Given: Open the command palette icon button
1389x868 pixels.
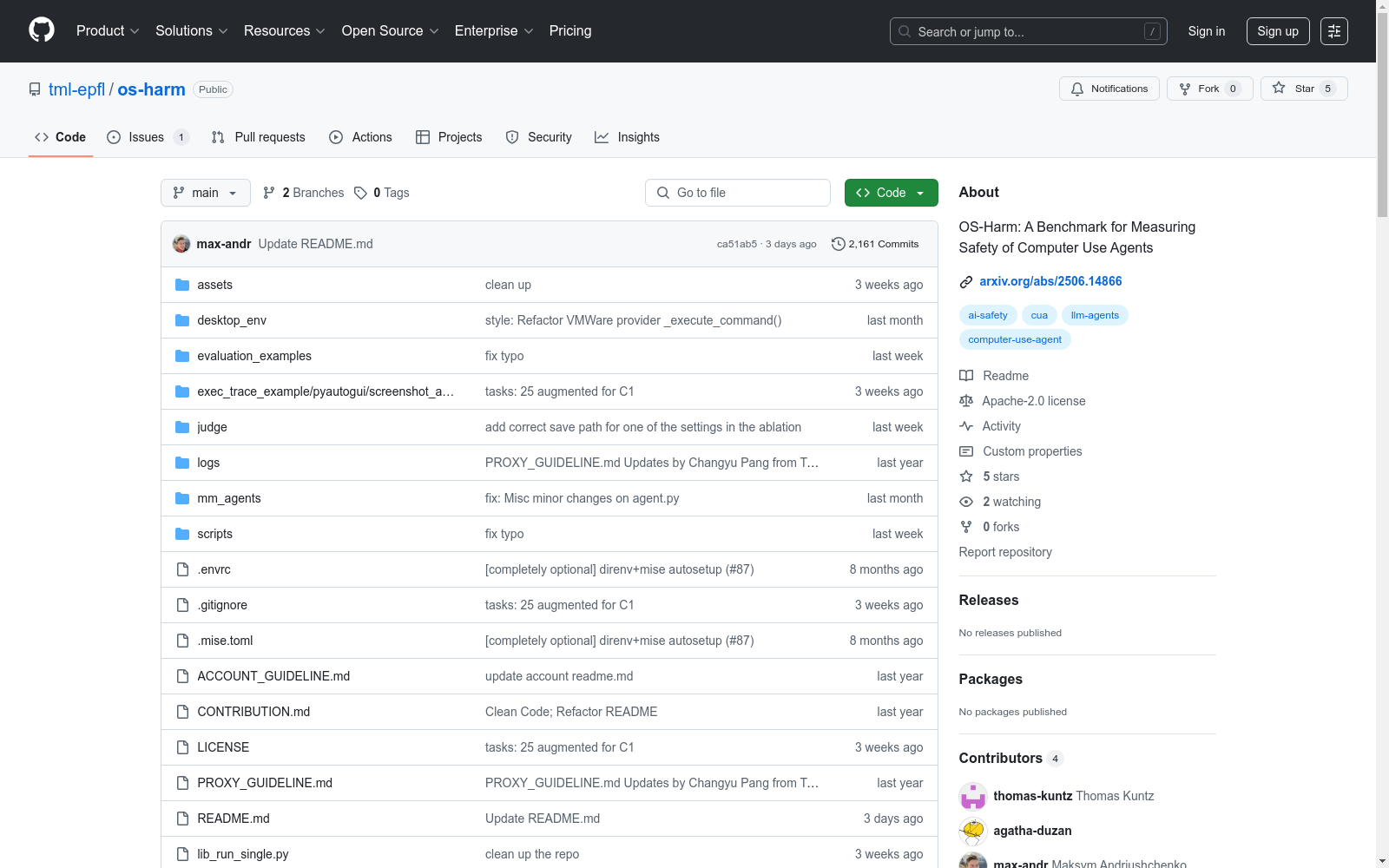Looking at the screenshot, I should tap(1334, 31).
